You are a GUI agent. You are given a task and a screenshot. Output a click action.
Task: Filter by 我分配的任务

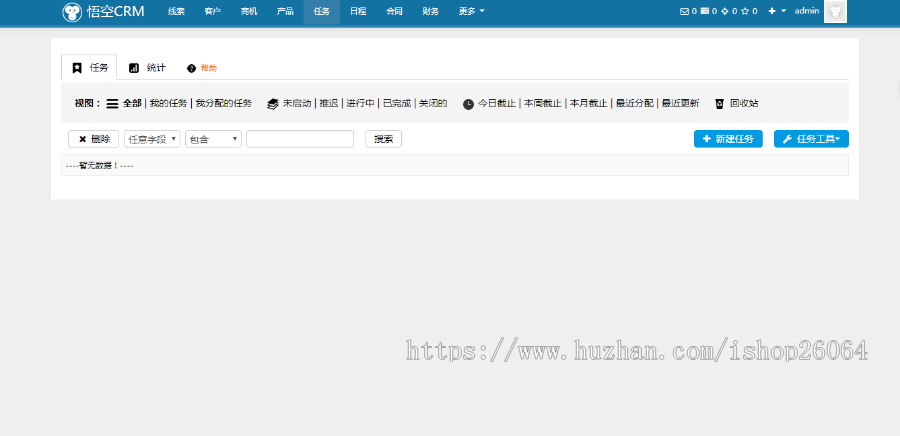click(223, 103)
